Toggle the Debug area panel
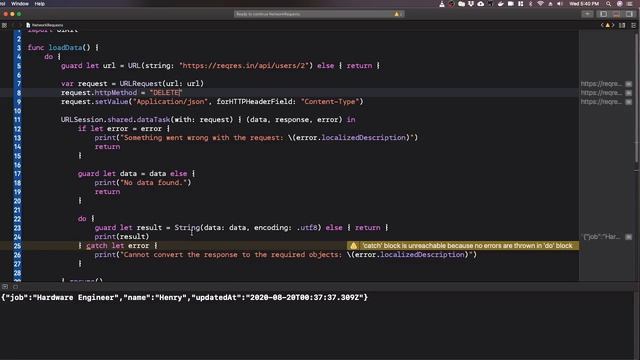The image size is (640, 360). 616,14
